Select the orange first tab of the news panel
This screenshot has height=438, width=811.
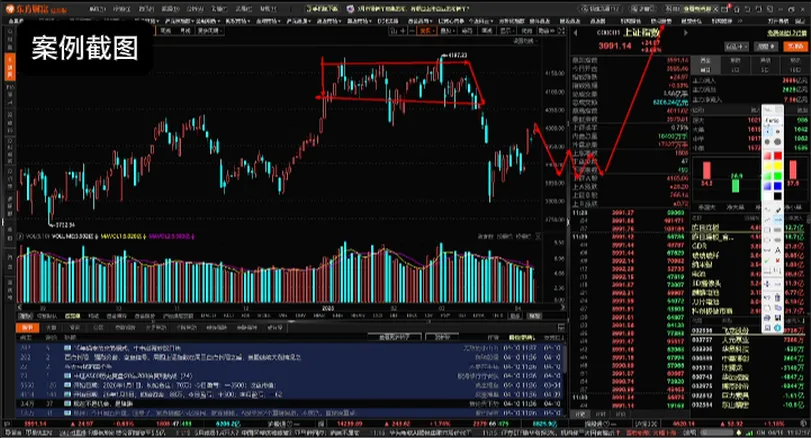tap(27, 327)
